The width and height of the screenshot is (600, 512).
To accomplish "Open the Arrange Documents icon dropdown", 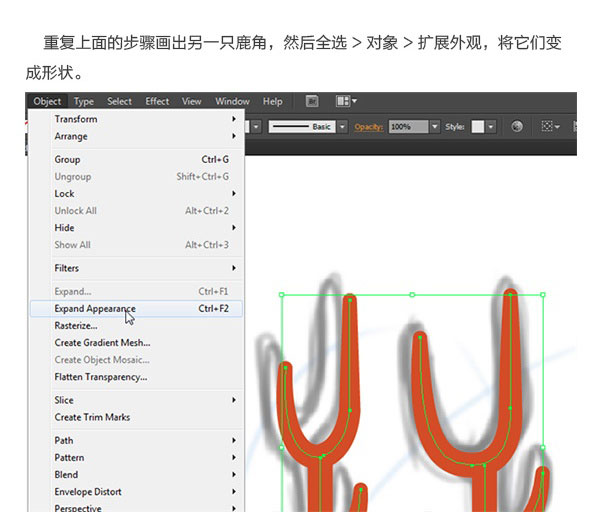I will [346, 101].
